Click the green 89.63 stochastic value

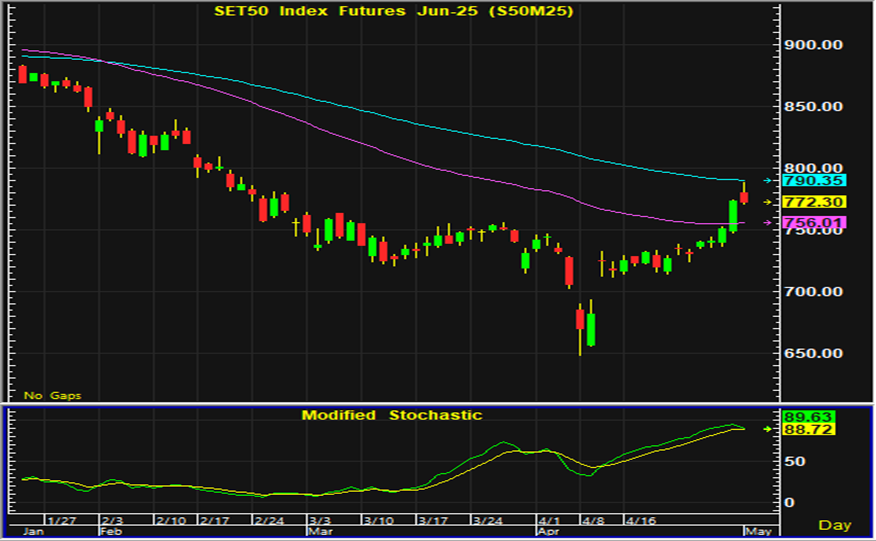pos(808,417)
